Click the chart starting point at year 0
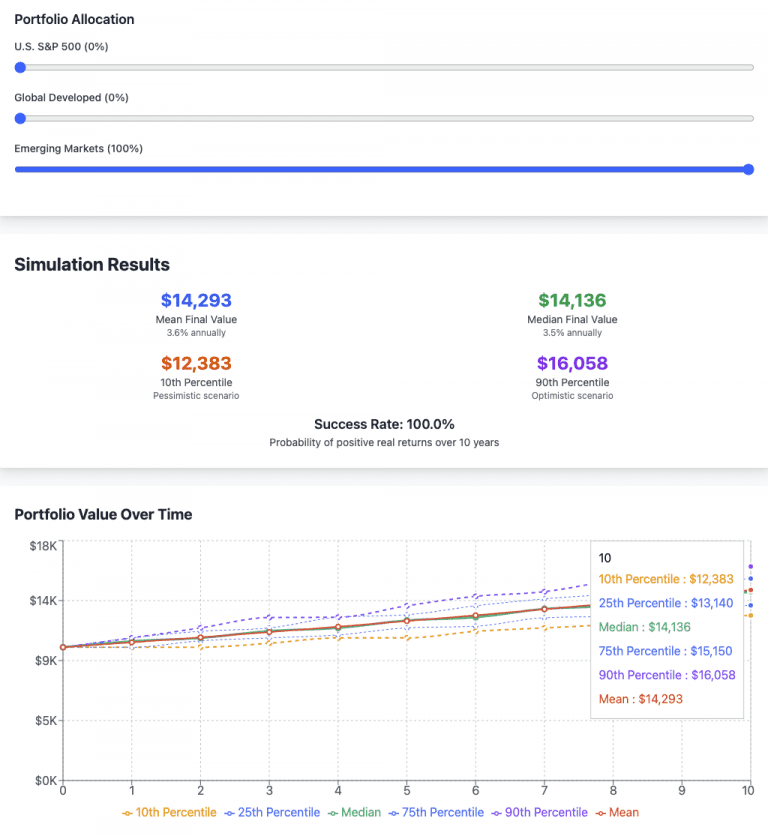Screen dimensions: 768x836 [x=63, y=647]
